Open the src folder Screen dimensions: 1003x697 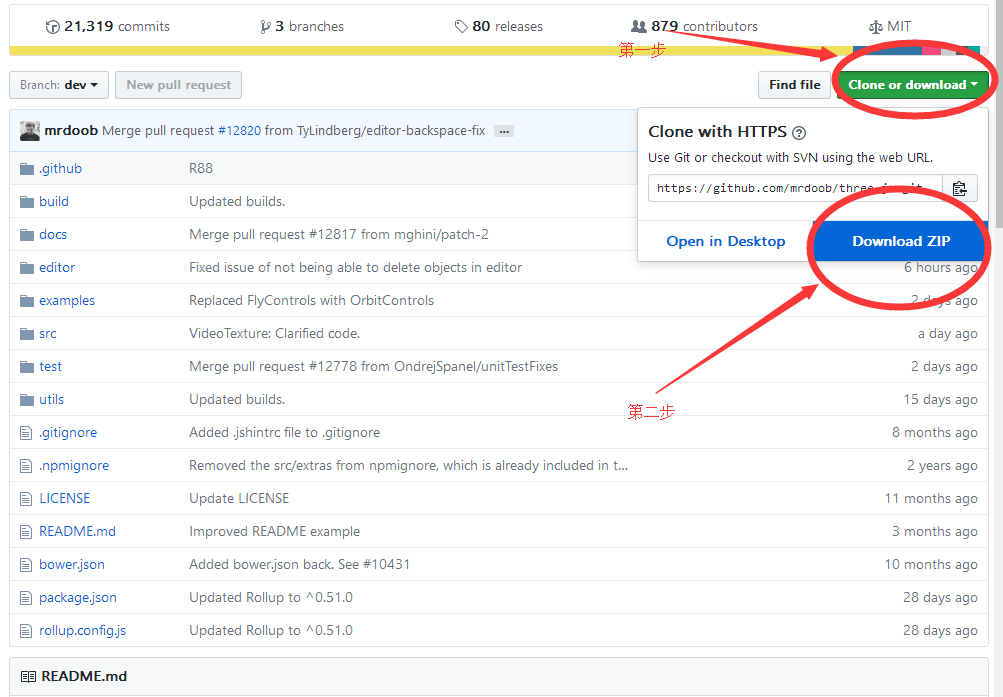tap(47, 334)
